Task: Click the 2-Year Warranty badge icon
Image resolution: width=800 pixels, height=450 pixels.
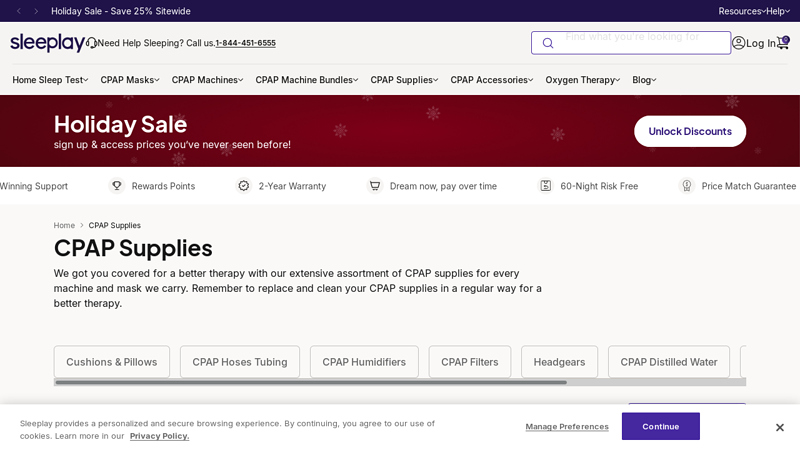Action: [244, 186]
